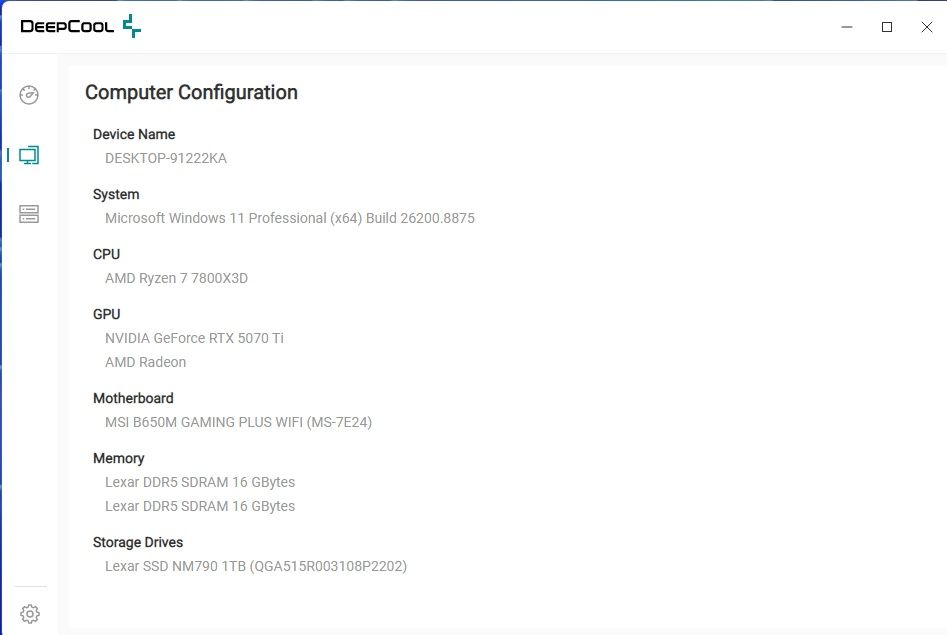Select the AMD Ryzen 7 7800X3D value
The height and width of the screenshot is (635, 947).
(176, 278)
